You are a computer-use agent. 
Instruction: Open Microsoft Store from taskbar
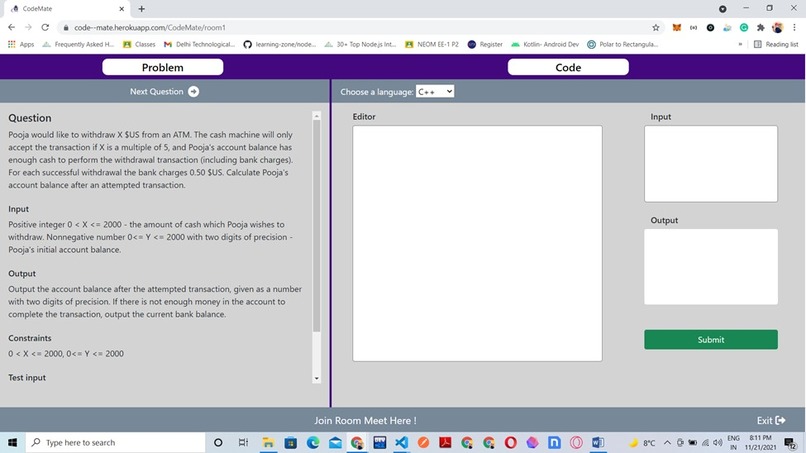(x=290, y=442)
